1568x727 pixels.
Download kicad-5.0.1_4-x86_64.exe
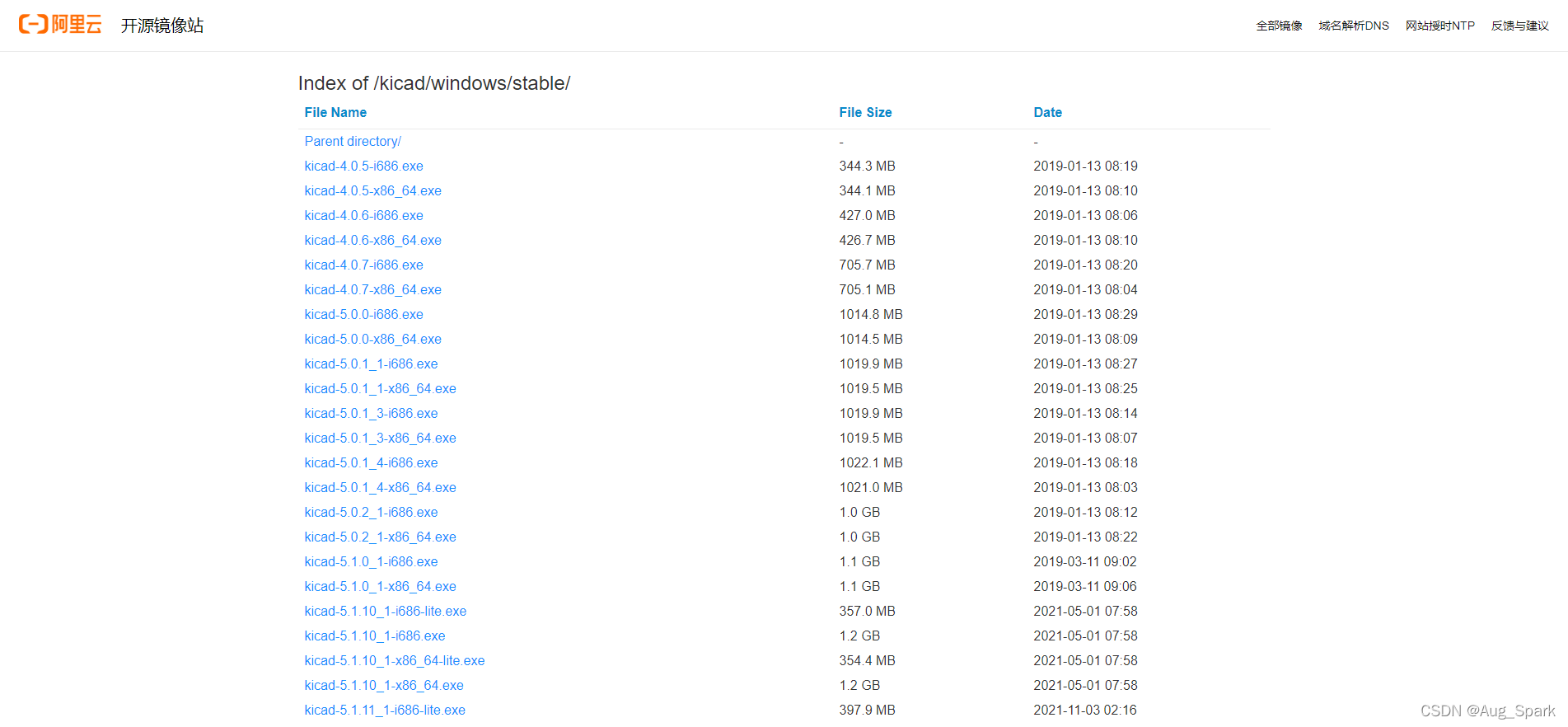click(380, 487)
